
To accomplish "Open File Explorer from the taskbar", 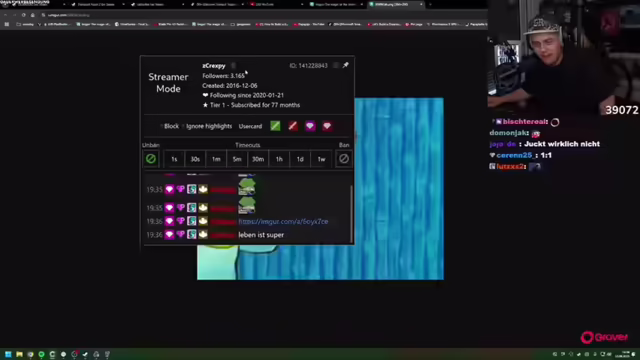I will tap(19, 354).
